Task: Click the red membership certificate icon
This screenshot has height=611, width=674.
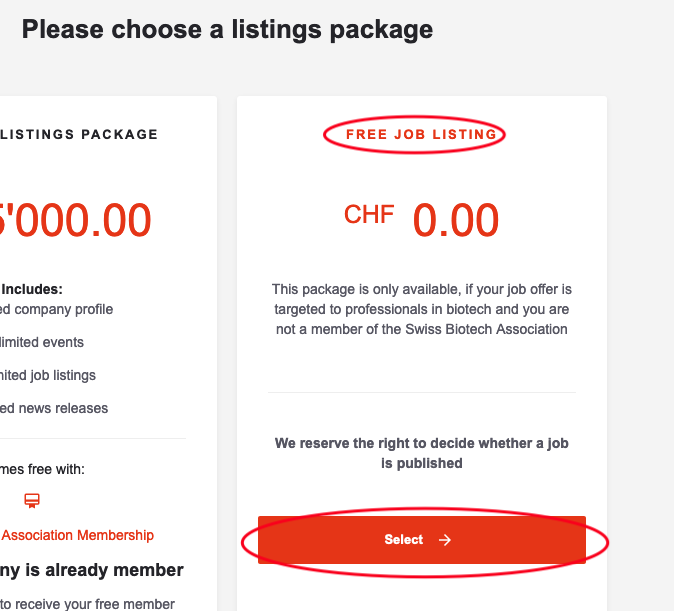Action: coord(32,501)
